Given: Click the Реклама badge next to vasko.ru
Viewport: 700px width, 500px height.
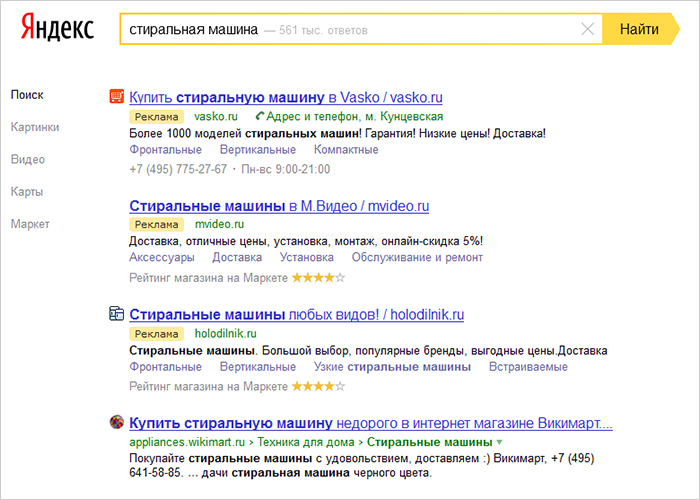Looking at the screenshot, I should coord(156,117).
